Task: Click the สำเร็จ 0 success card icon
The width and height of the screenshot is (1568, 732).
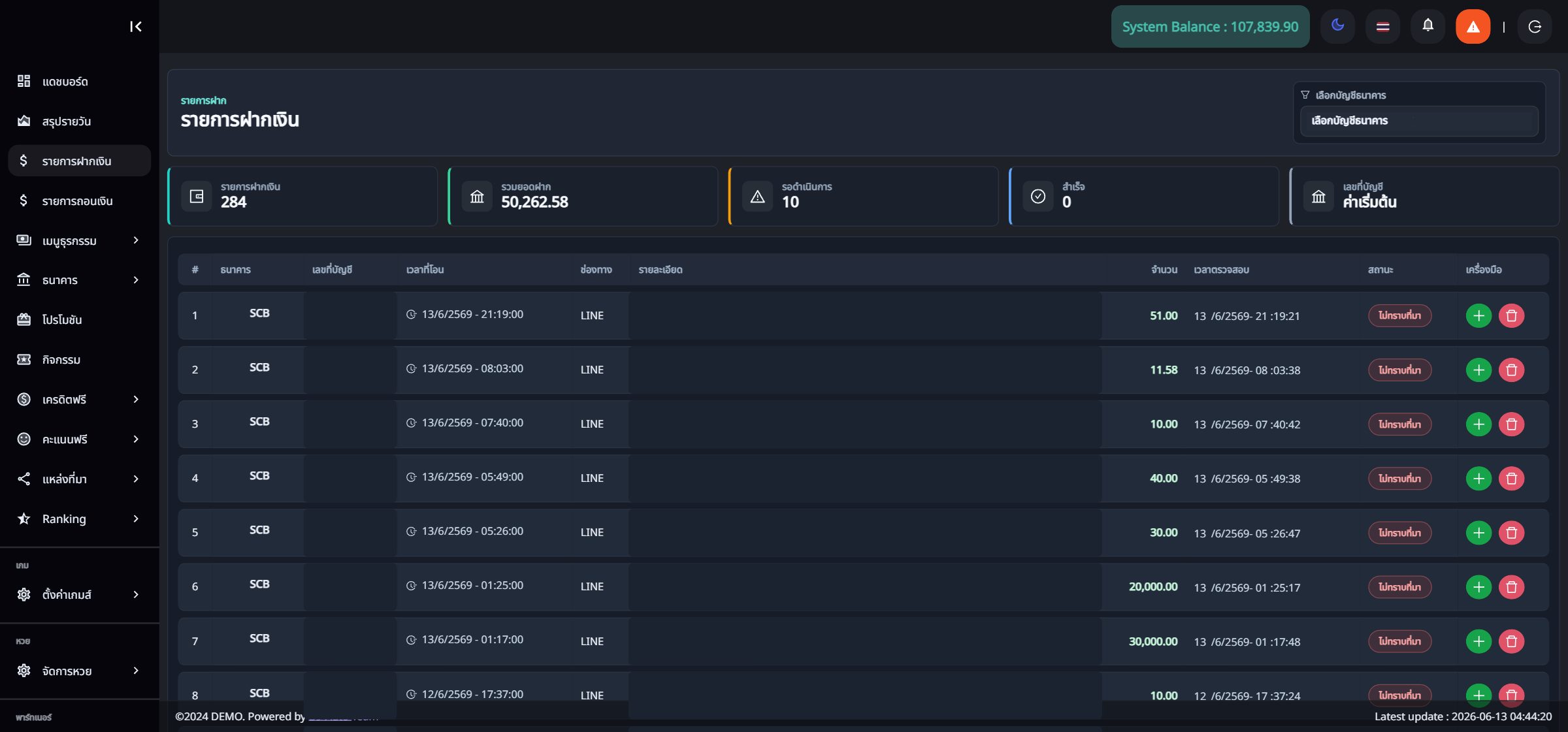Action: click(1037, 197)
